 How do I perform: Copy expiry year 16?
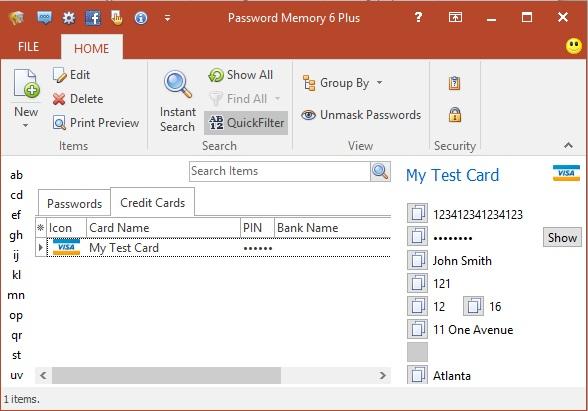click(474, 306)
